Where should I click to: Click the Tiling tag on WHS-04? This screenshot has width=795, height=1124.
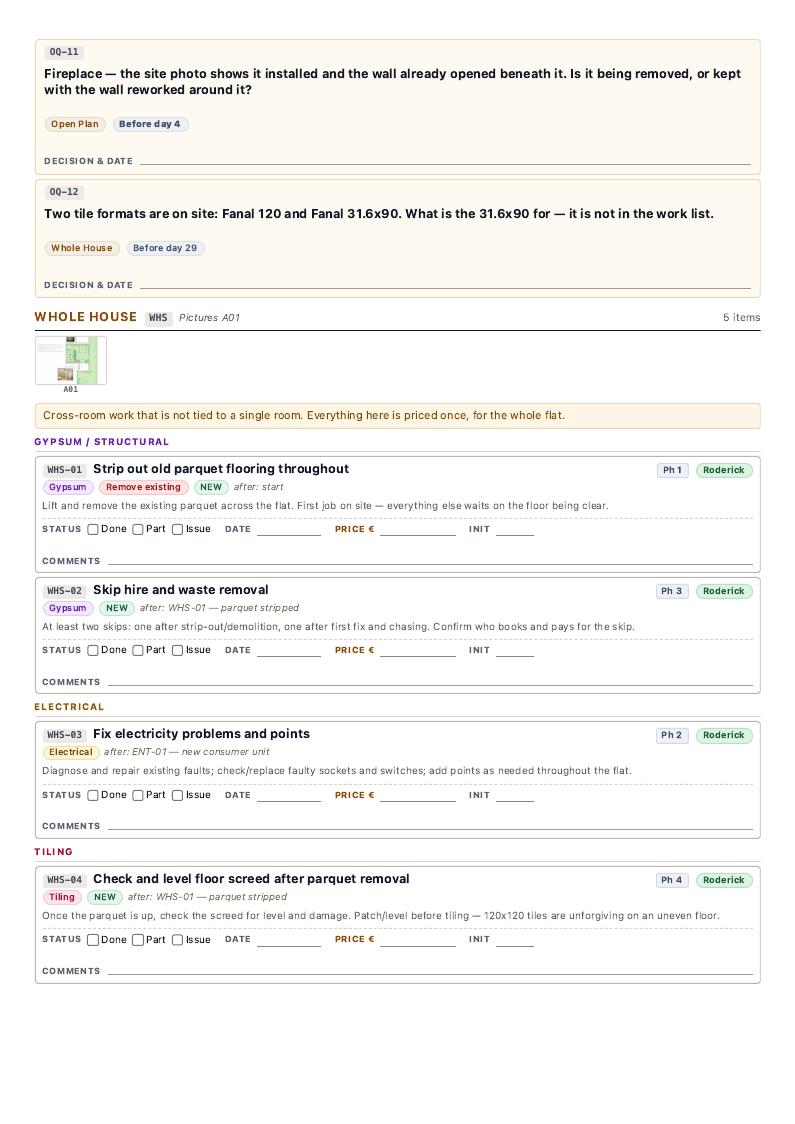62,897
